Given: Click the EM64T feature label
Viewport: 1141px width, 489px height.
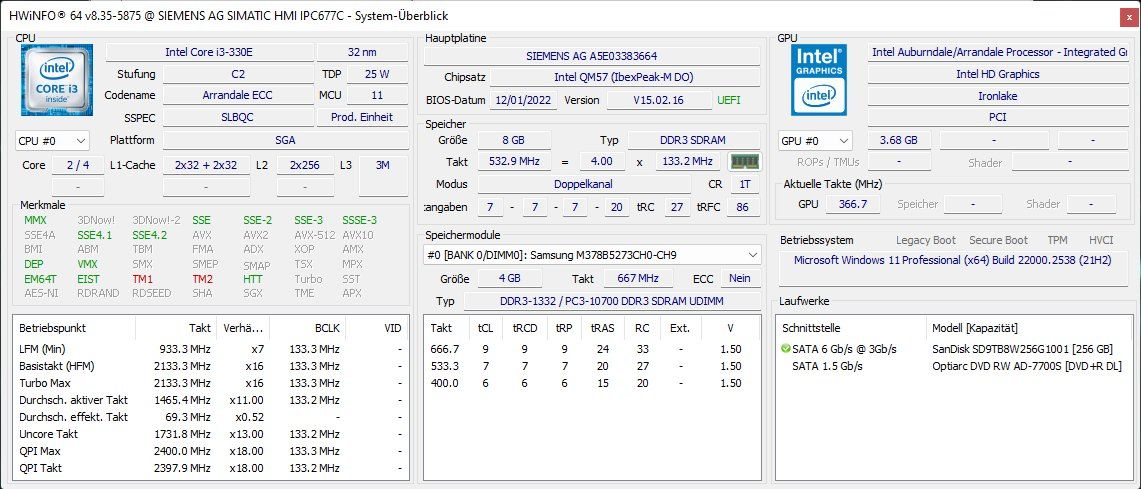Looking at the screenshot, I should point(41,279).
